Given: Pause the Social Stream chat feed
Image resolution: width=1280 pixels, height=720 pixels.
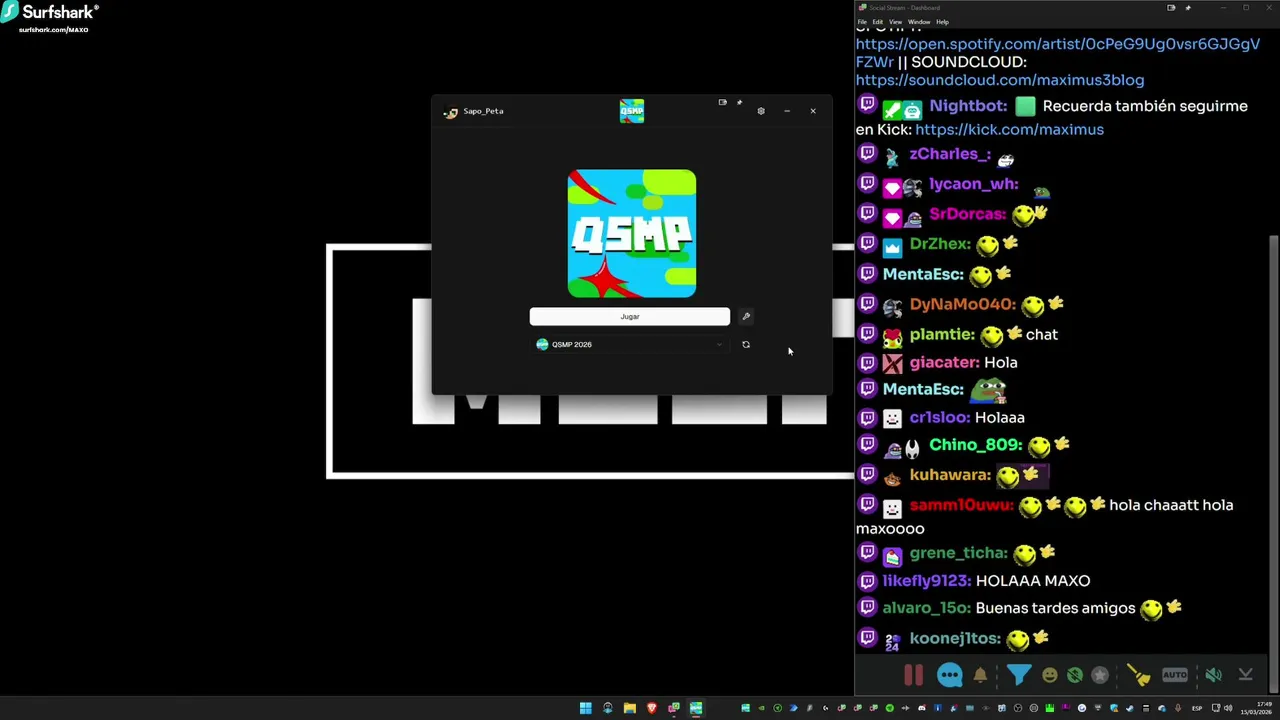Looking at the screenshot, I should 914,675.
